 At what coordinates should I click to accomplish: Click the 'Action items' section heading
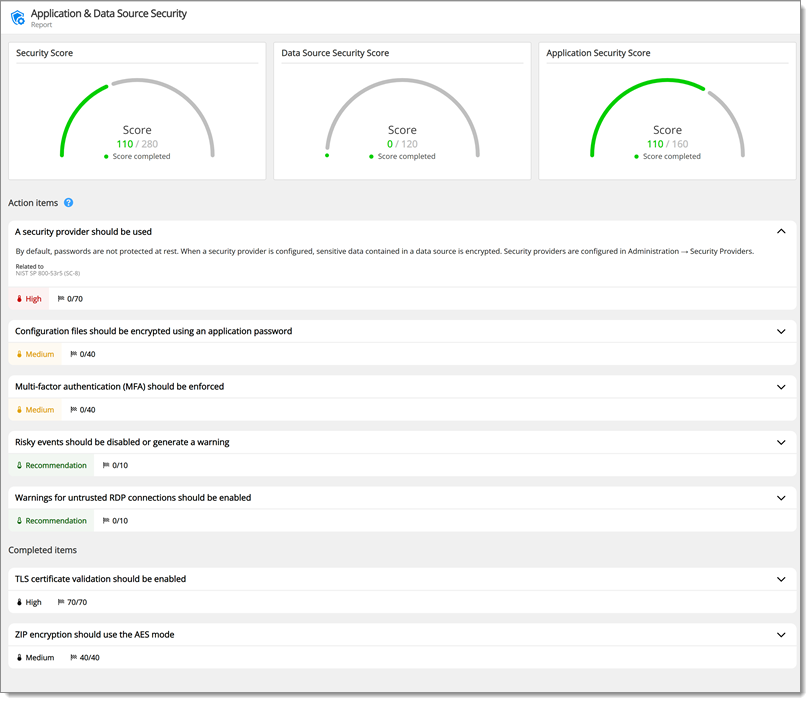[x=33, y=203]
